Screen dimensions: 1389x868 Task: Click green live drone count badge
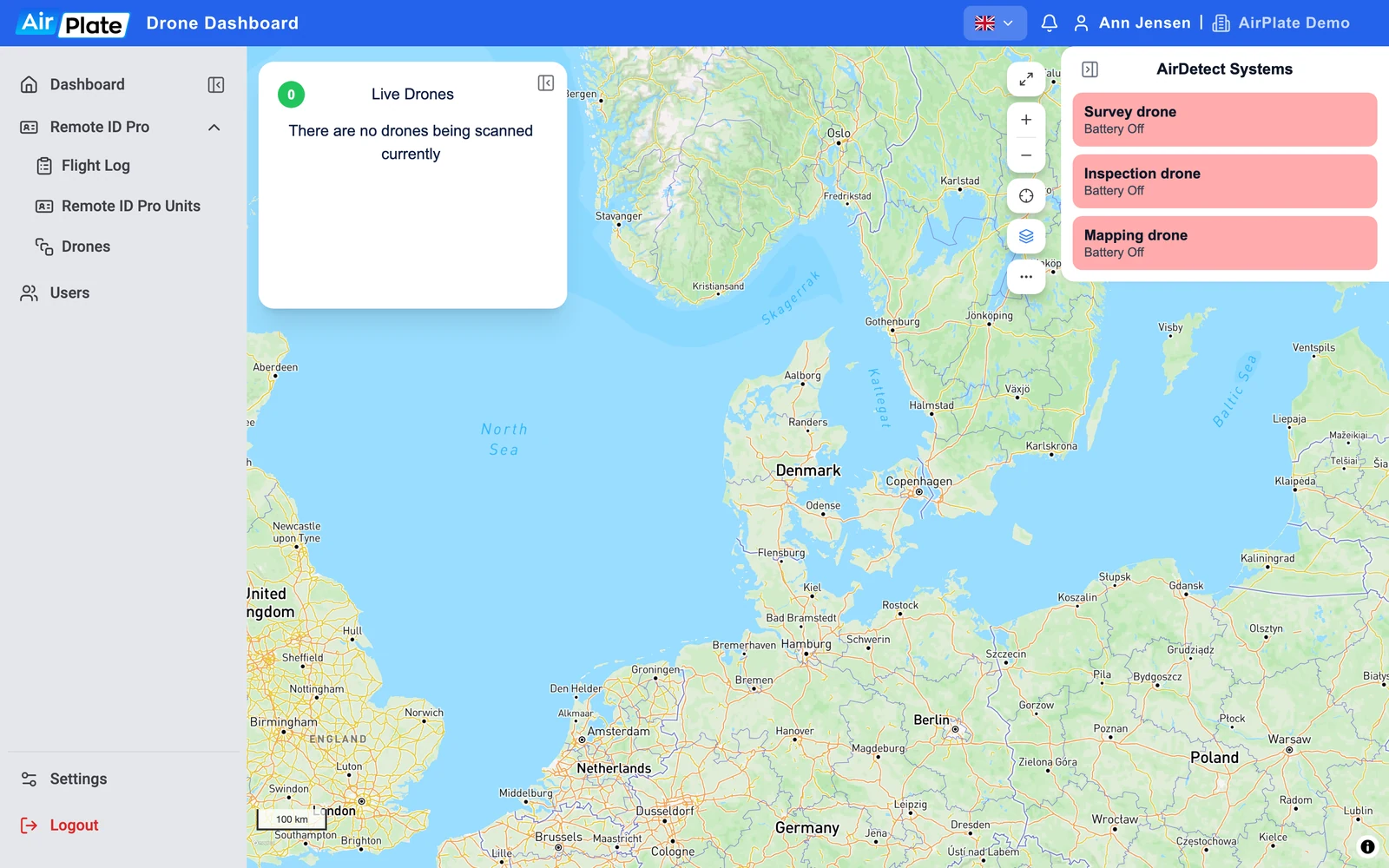tap(291, 95)
